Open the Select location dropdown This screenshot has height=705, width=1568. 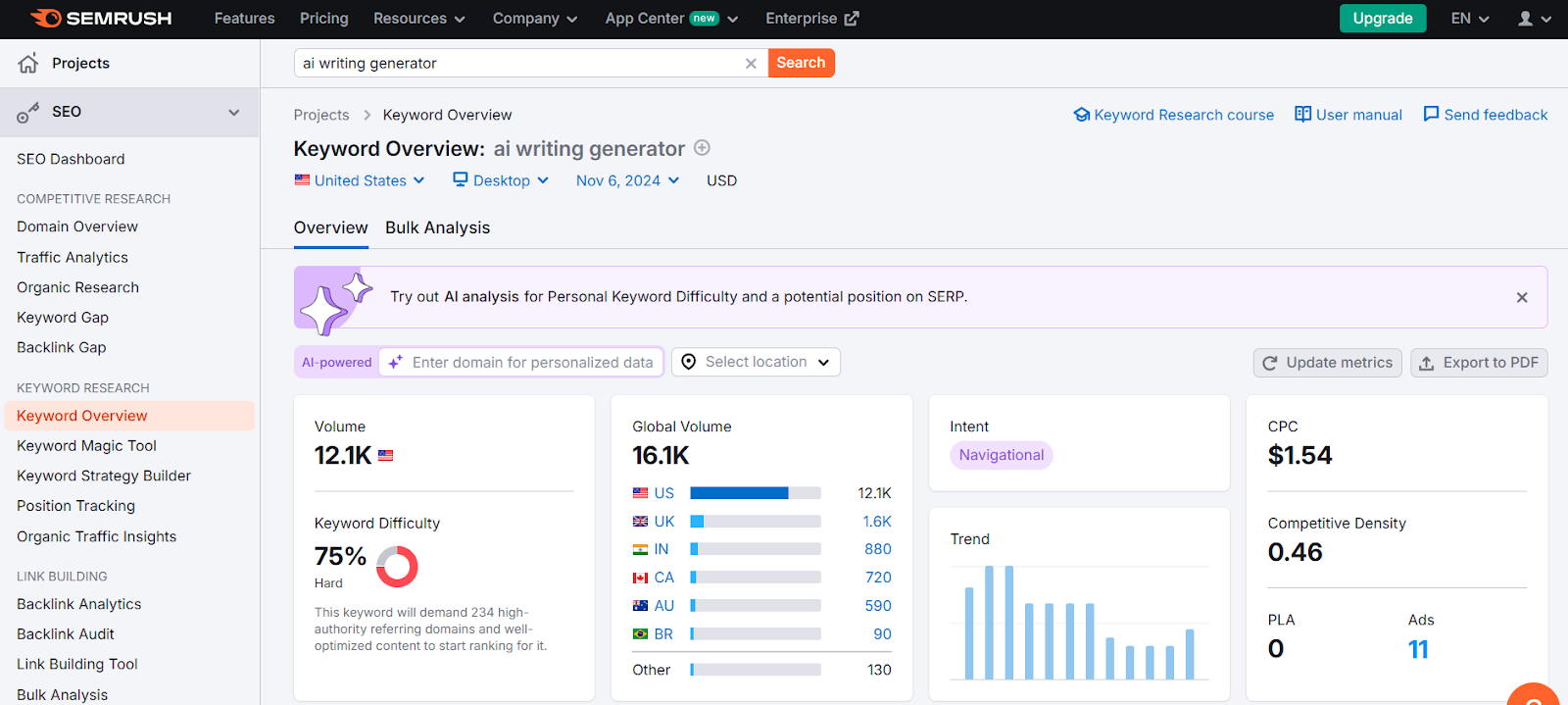[x=756, y=362]
